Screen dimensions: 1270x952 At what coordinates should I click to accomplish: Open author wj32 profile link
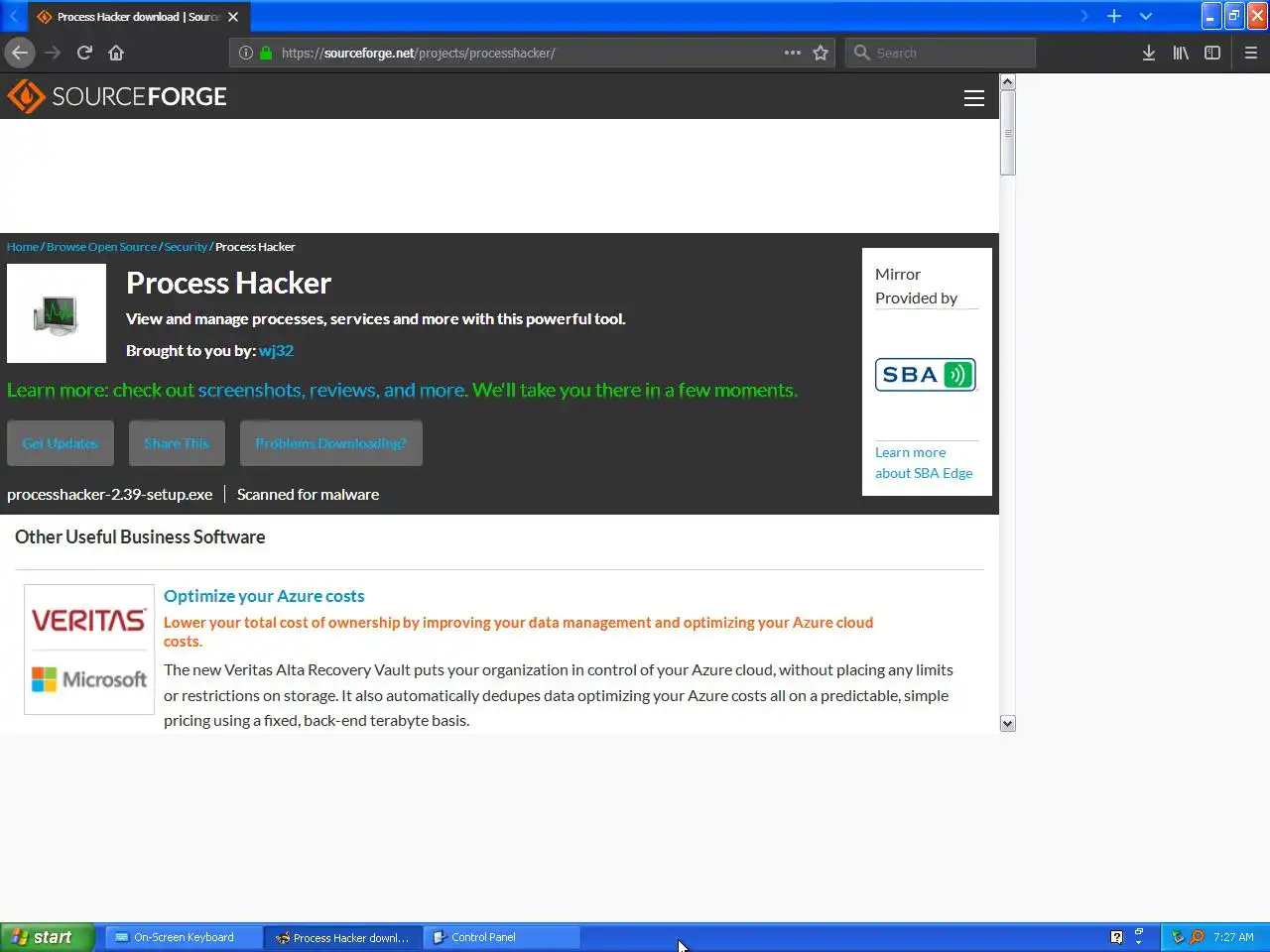[x=276, y=350]
